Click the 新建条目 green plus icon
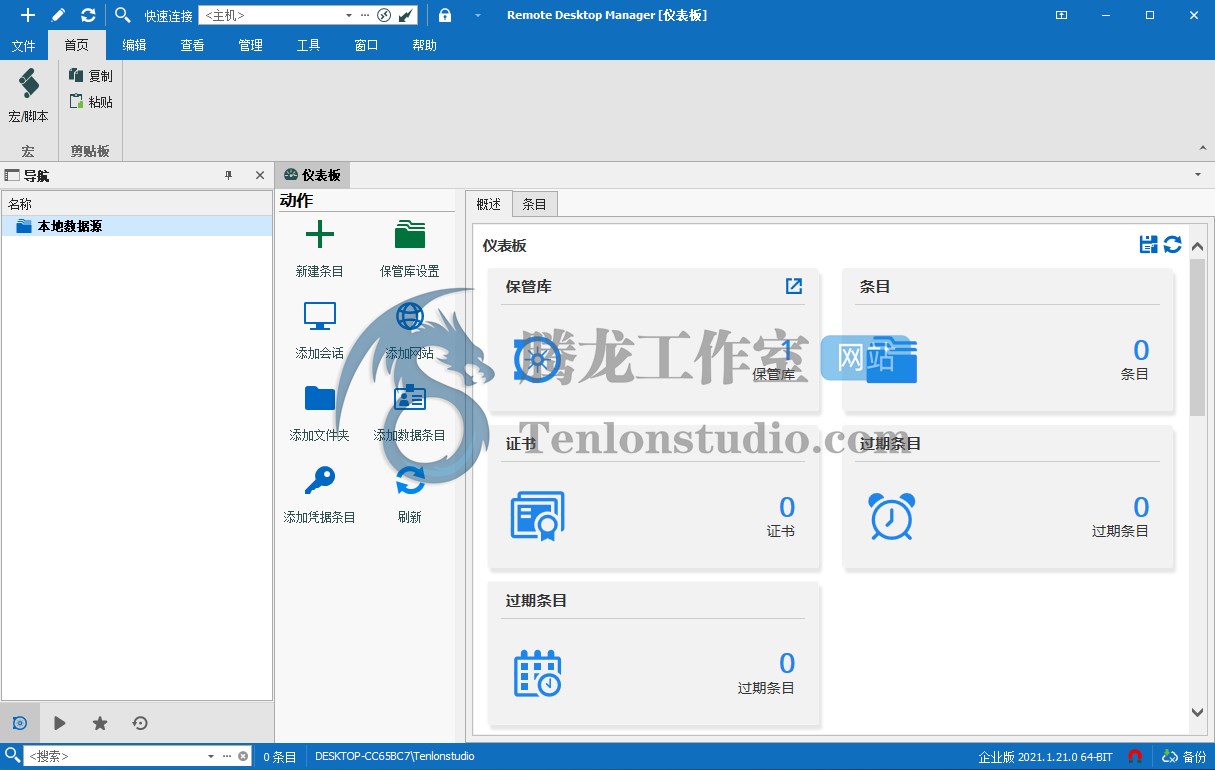The height and width of the screenshot is (770, 1215). click(x=320, y=235)
